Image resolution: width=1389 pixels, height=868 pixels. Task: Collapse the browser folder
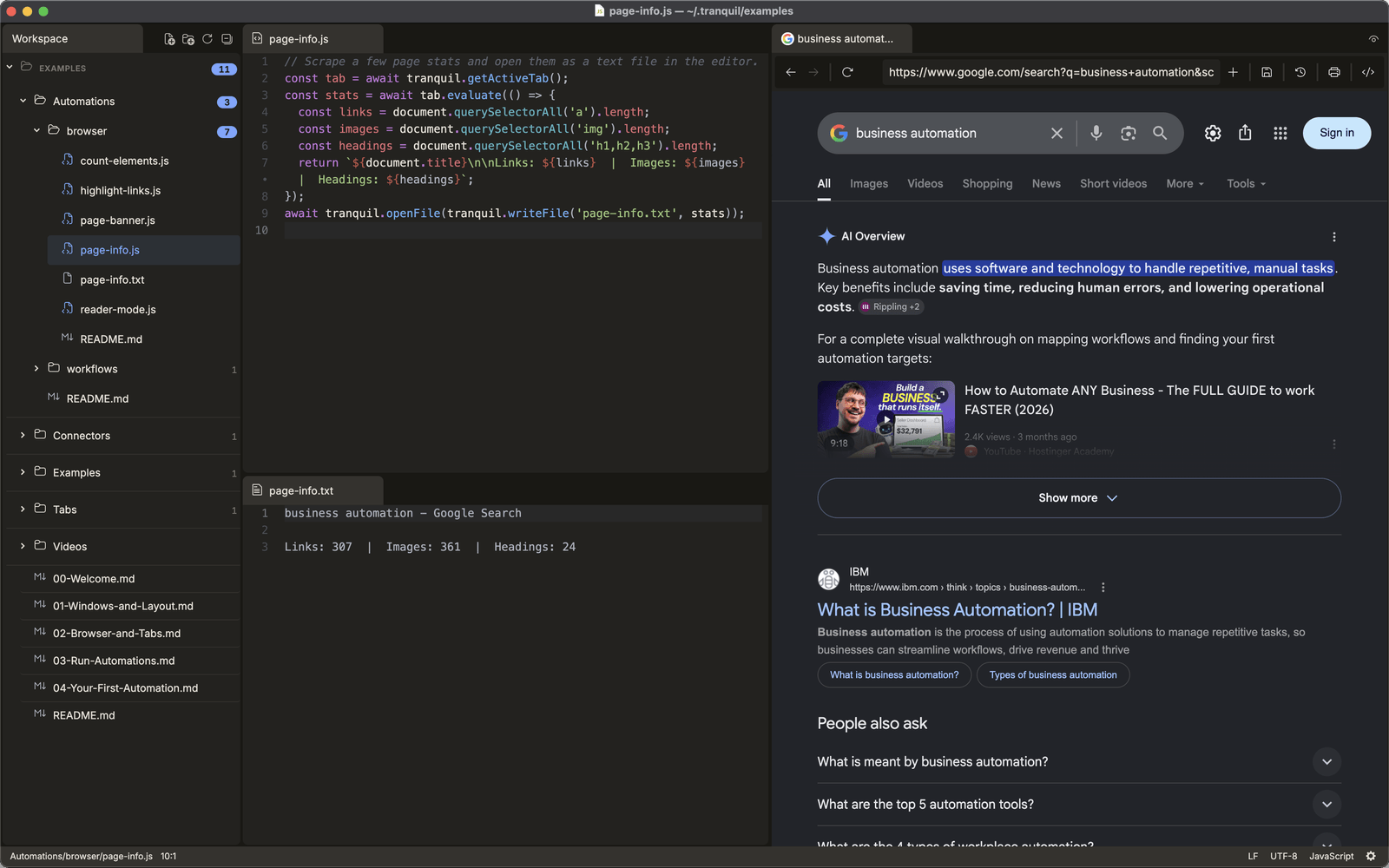pos(37,130)
